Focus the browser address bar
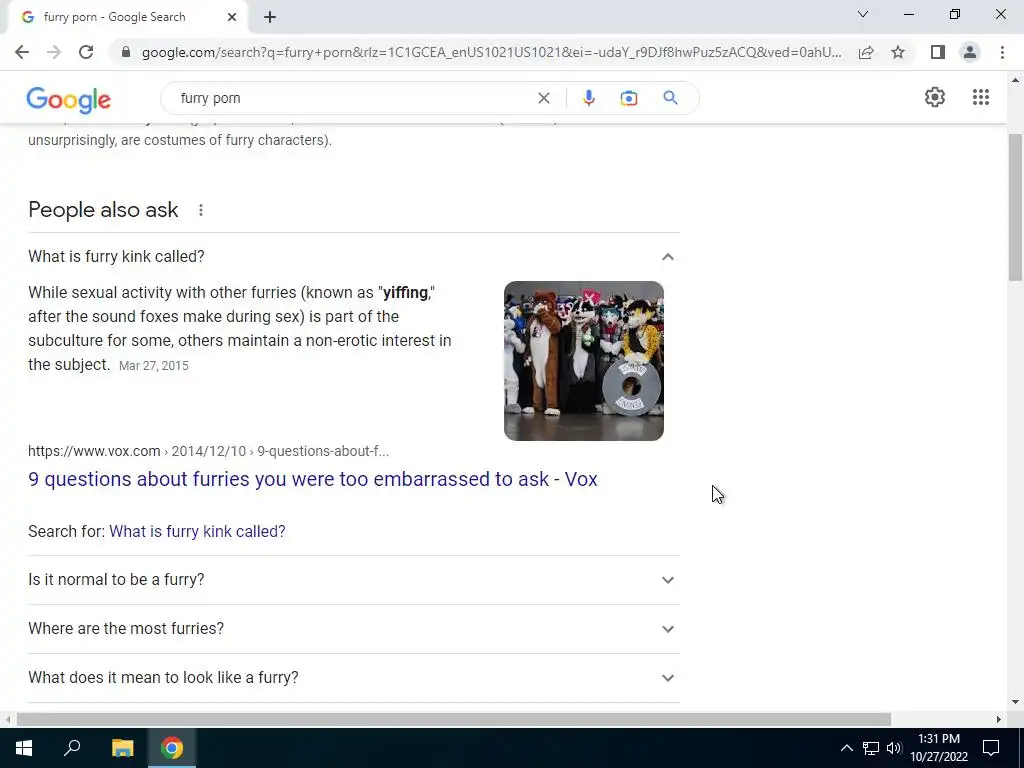Image resolution: width=1024 pixels, height=768 pixels. click(491, 52)
